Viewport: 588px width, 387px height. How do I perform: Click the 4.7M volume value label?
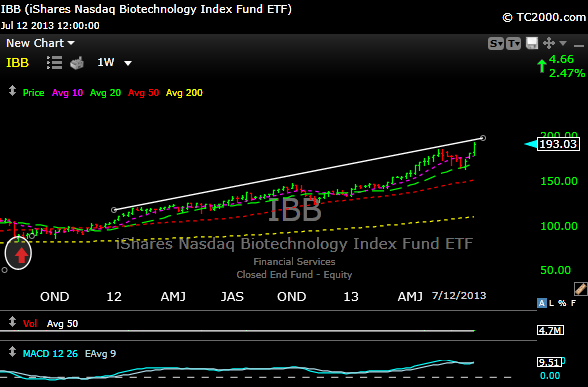pos(550,330)
